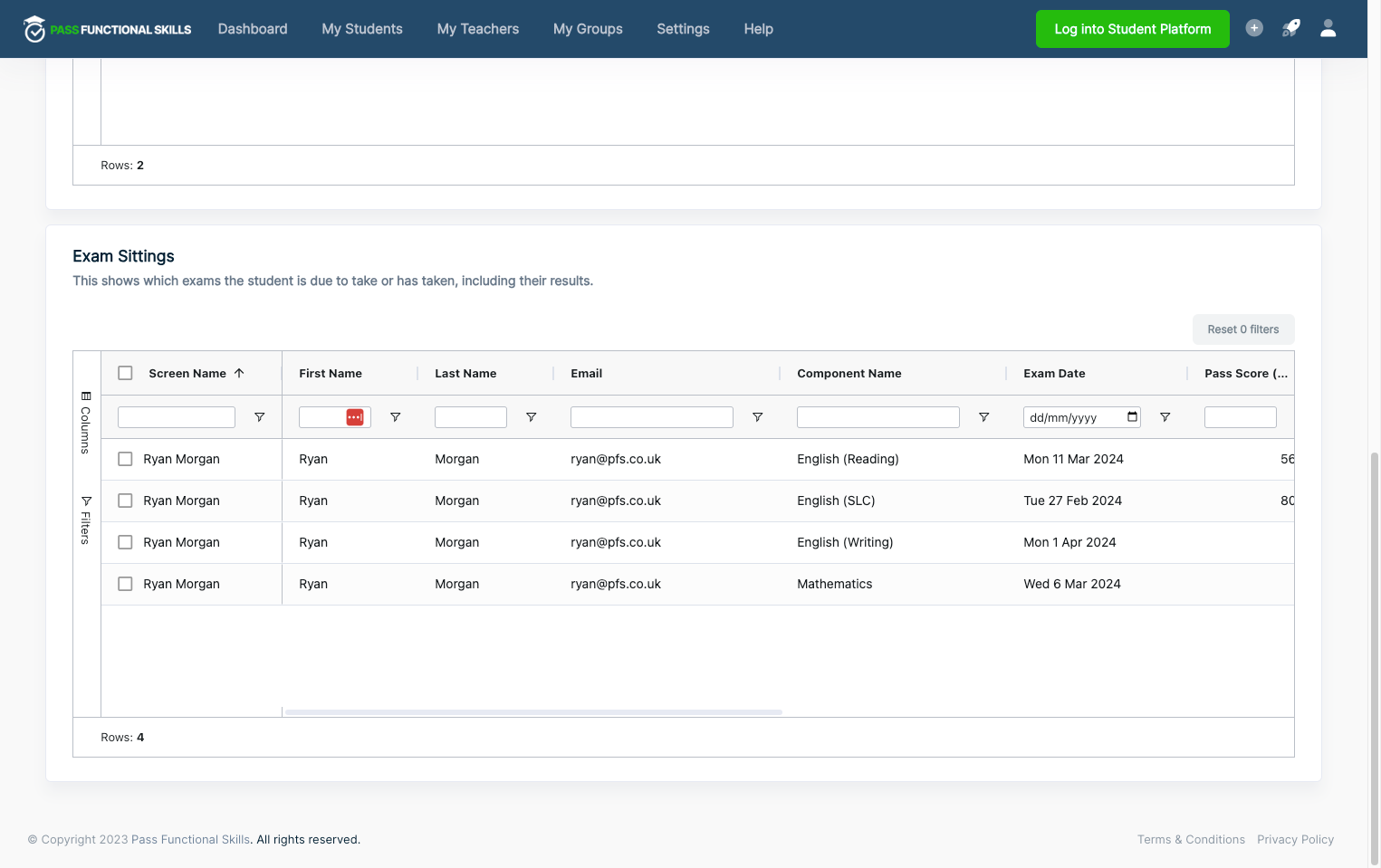Sort by Last Name column header
The height and width of the screenshot is (868, 1381).
tap(465, 373)
